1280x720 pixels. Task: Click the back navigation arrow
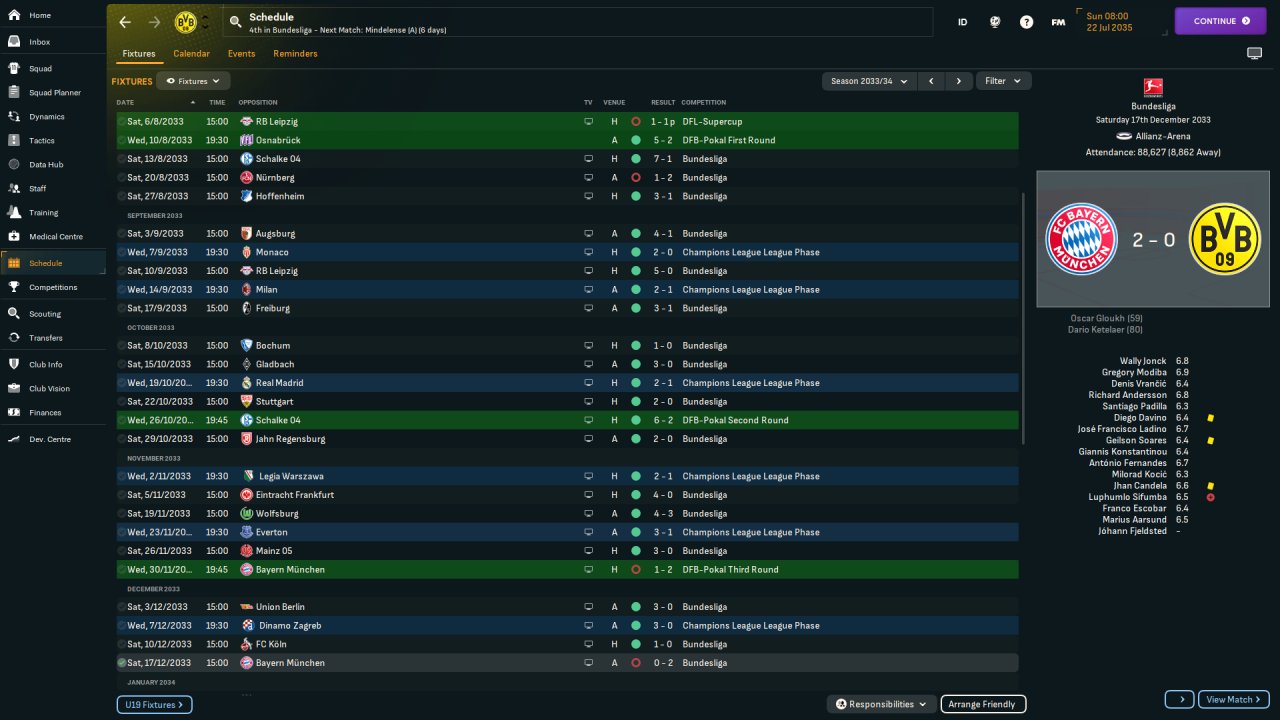(x=125, y=21)
